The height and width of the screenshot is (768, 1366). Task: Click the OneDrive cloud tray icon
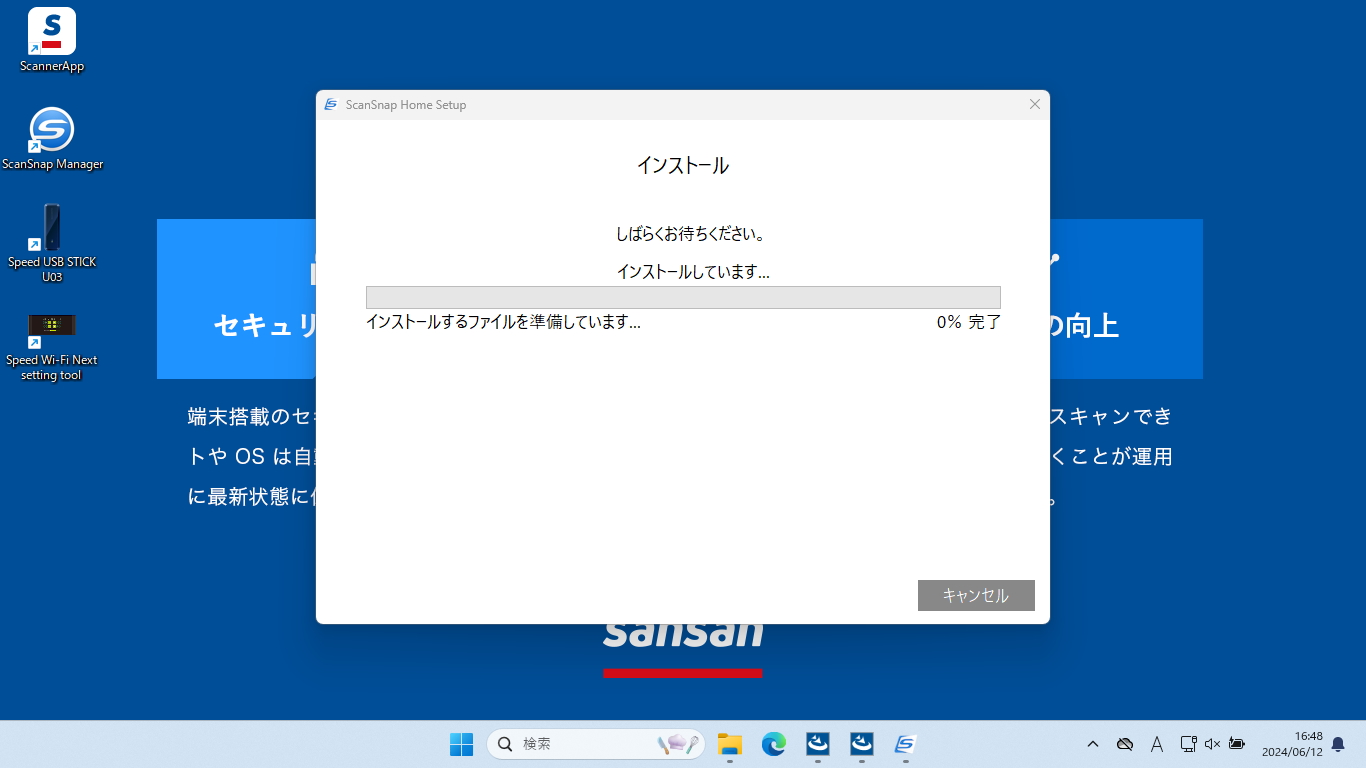tap(1125, 744)
